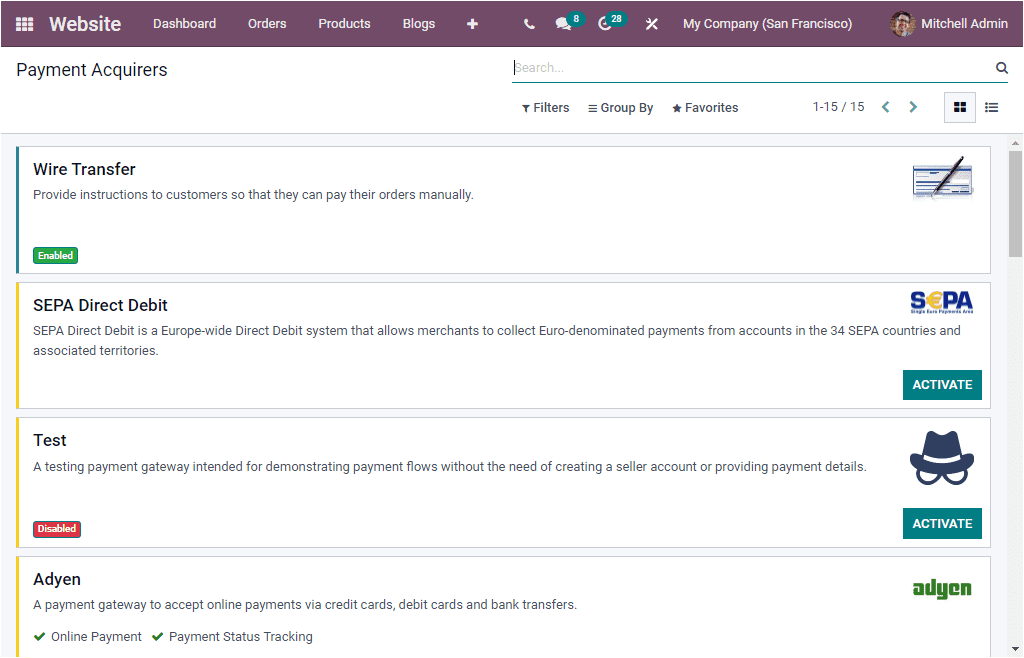Activate the Test payment gateway

point(942,523)
